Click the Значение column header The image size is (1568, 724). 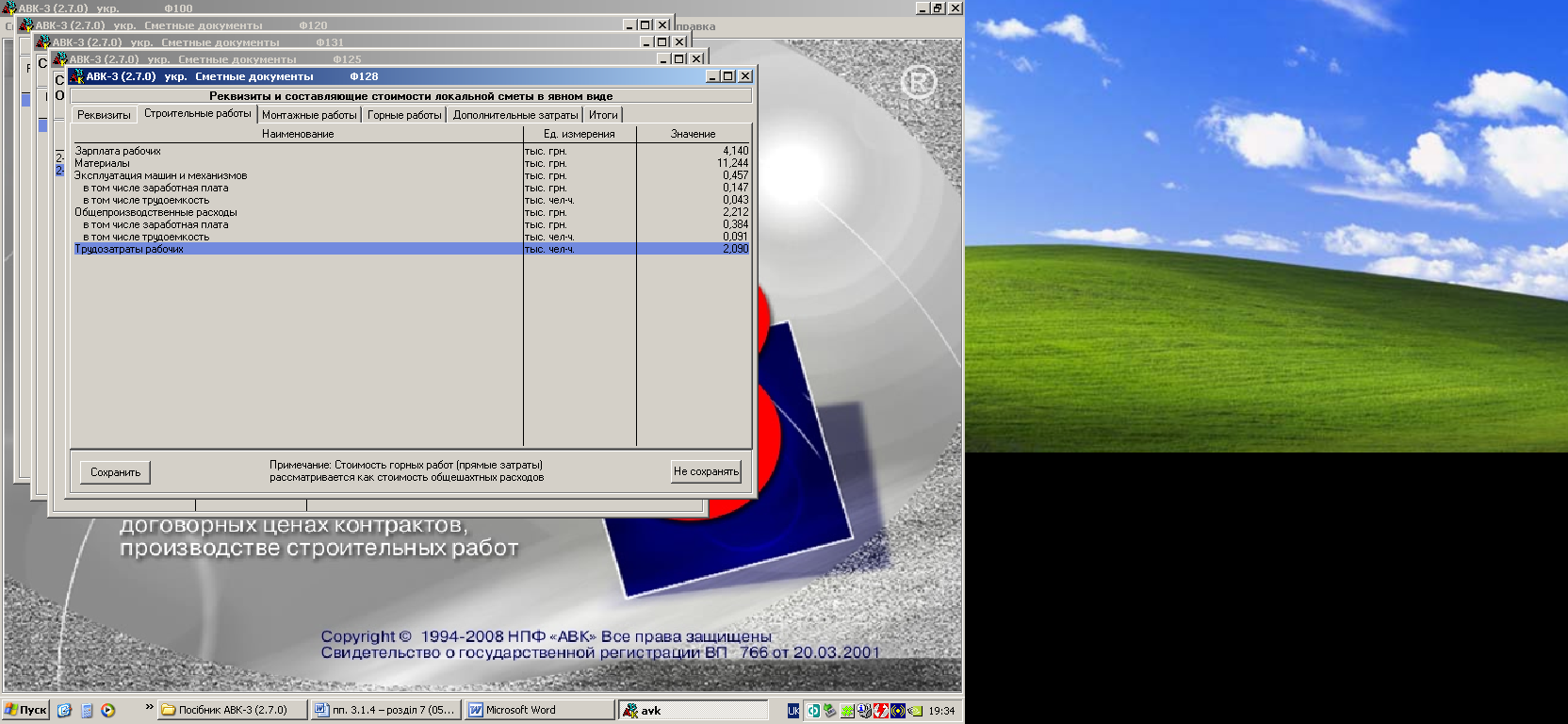coord(694,134)
